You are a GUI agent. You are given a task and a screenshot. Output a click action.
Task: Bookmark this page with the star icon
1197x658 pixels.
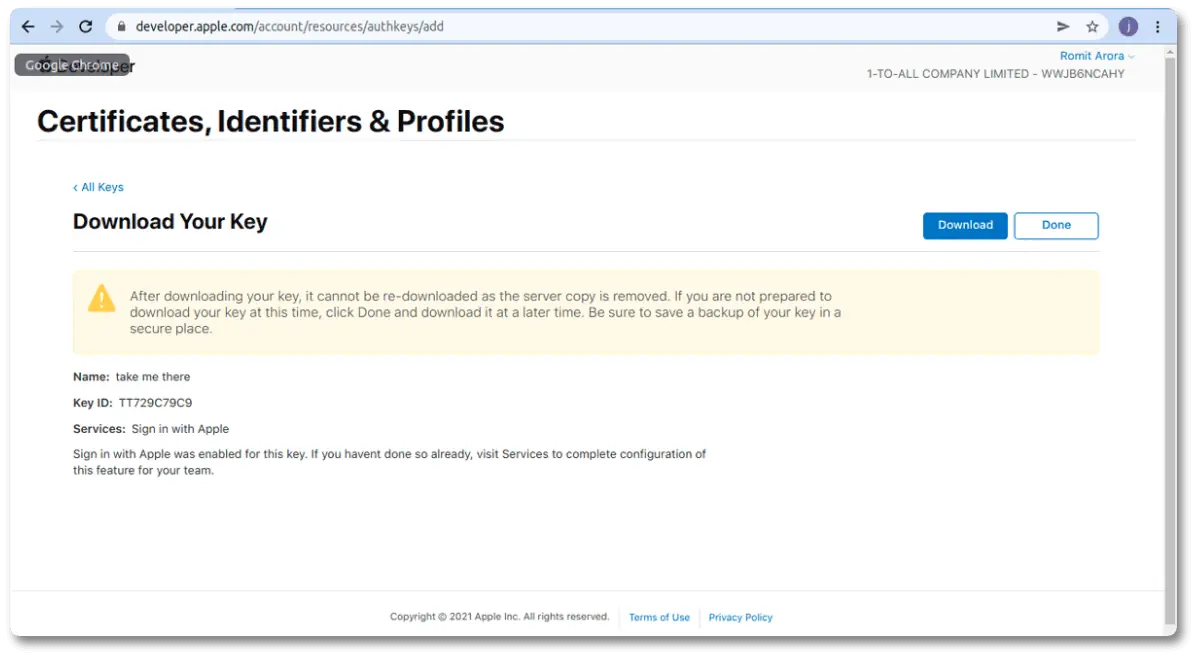(x=1092, y=27)
